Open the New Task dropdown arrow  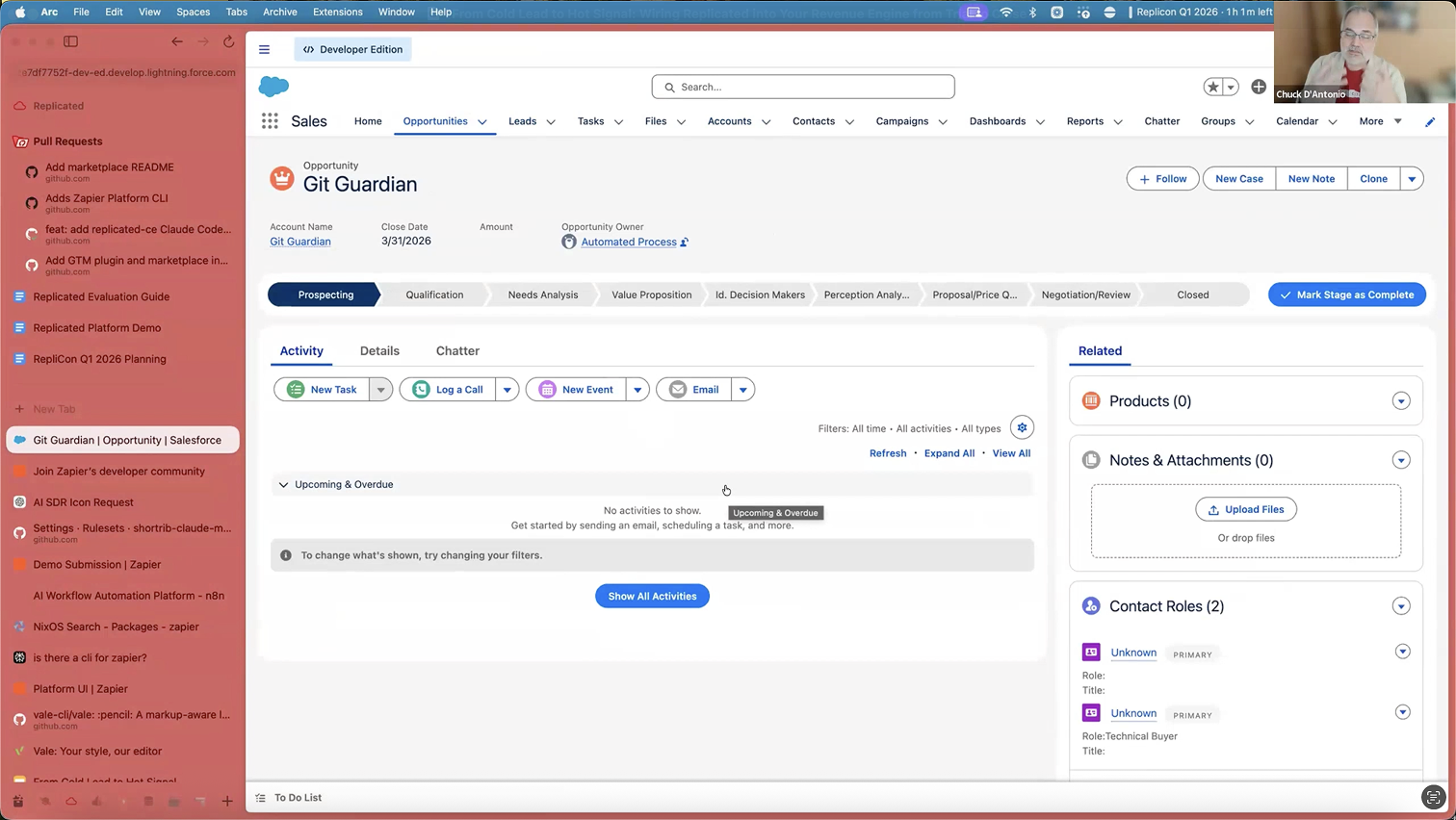[381, 390]
